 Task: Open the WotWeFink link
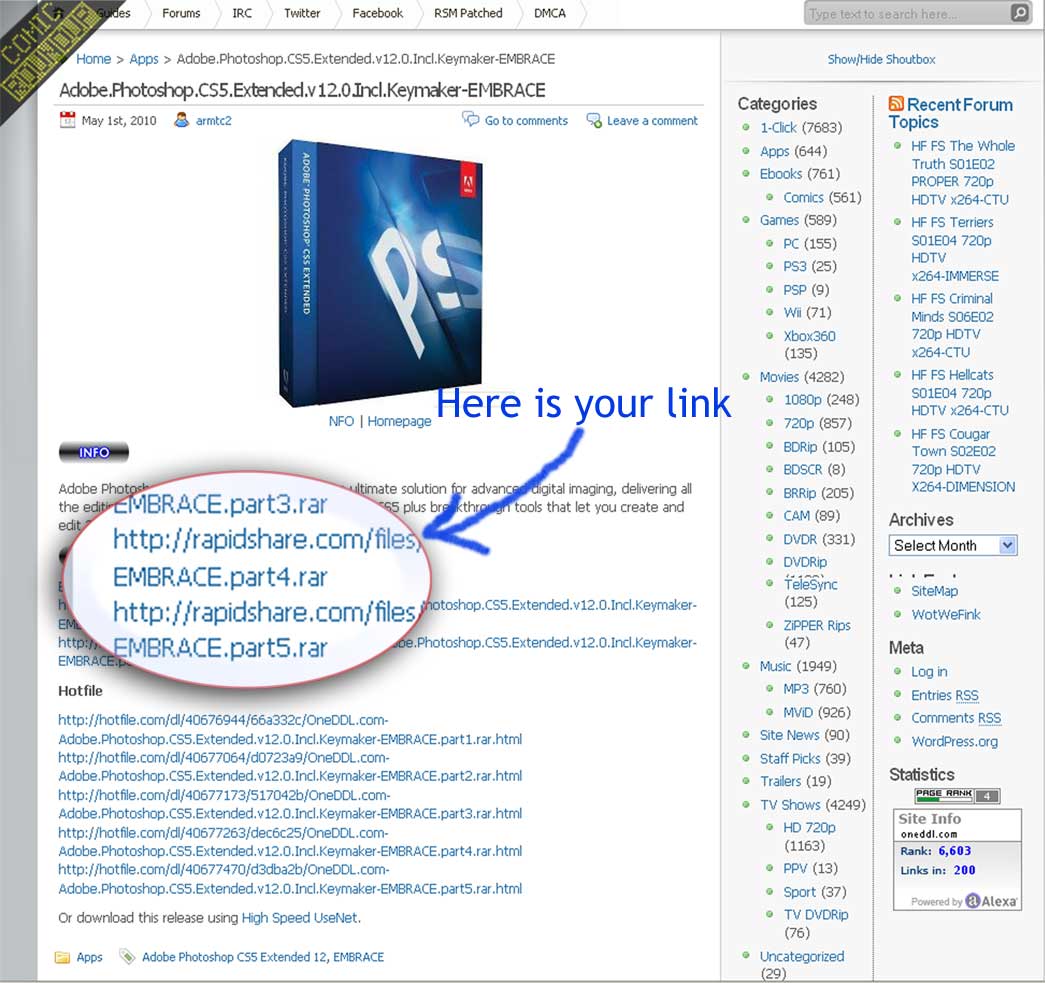click(x=946, y=614)
